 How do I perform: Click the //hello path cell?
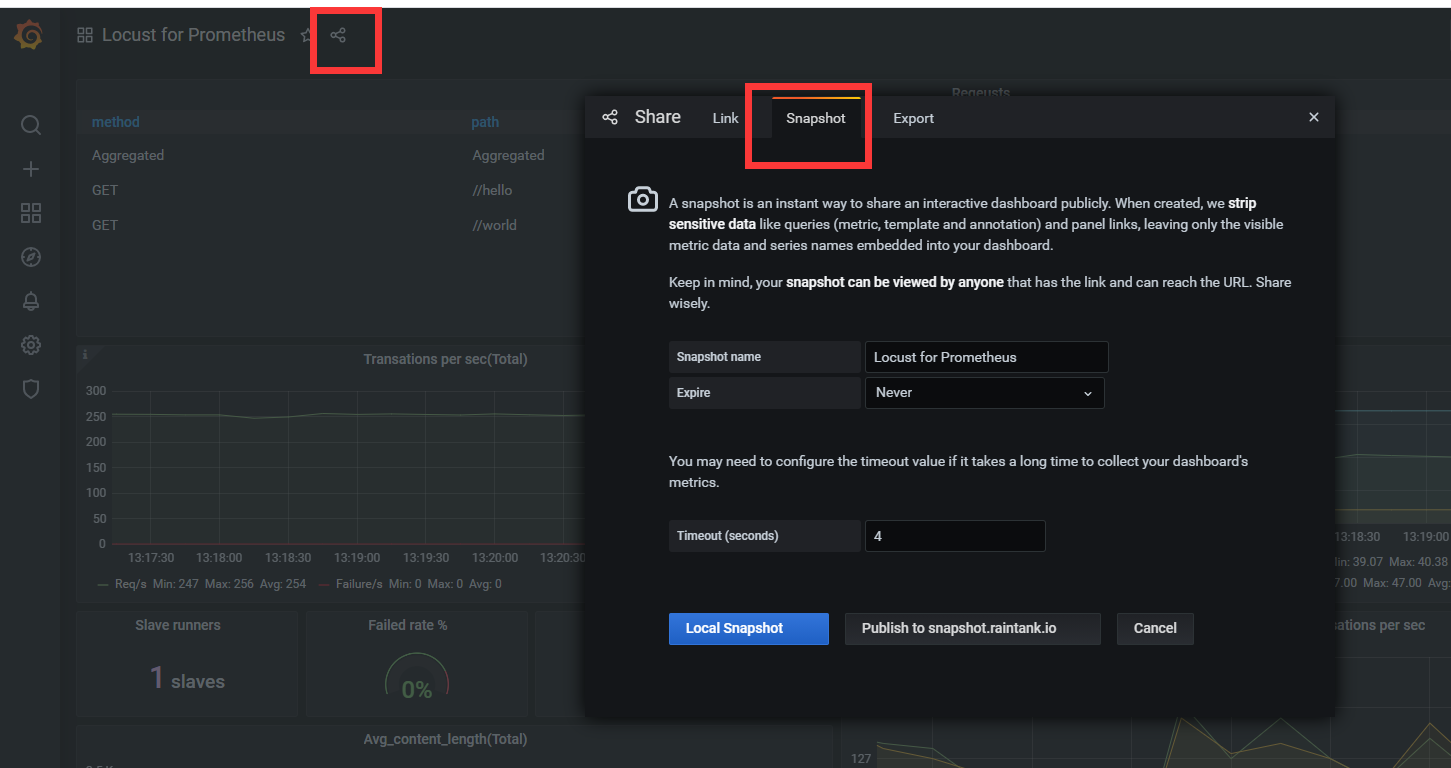[492, 190]
